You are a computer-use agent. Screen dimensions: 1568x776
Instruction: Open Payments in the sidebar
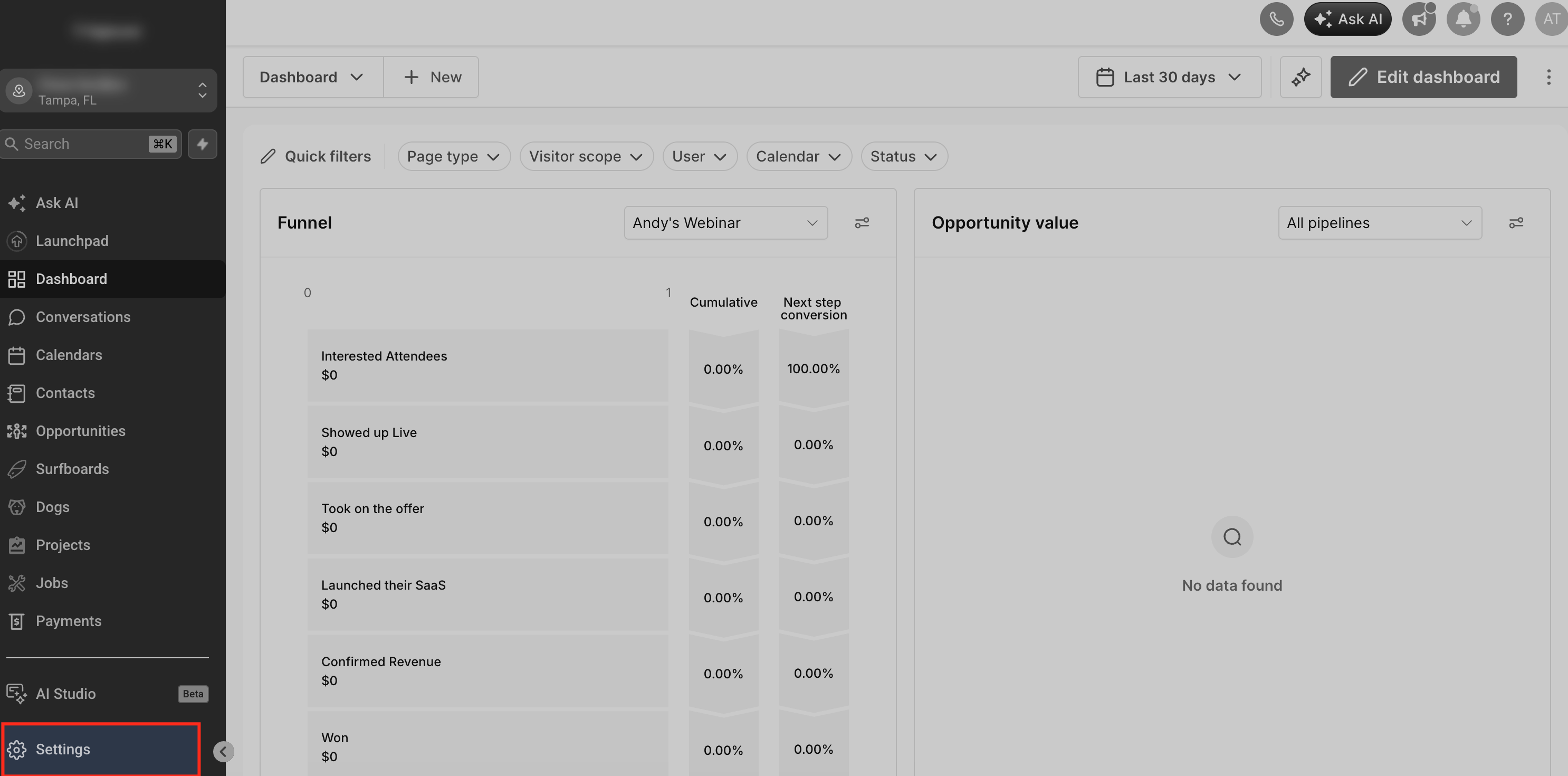click(112, 621)
